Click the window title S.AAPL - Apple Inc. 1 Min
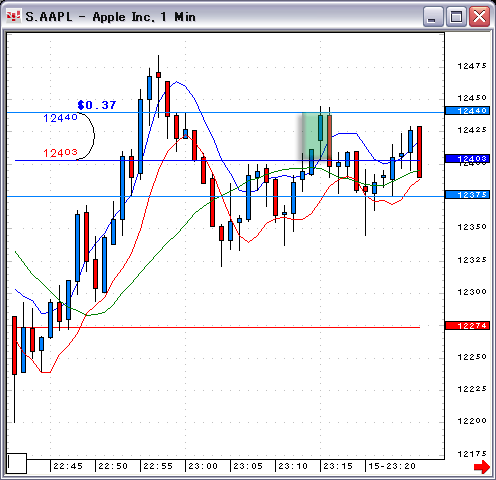The image size is (496, 480). pyautogui.click(x=110, y=17)
